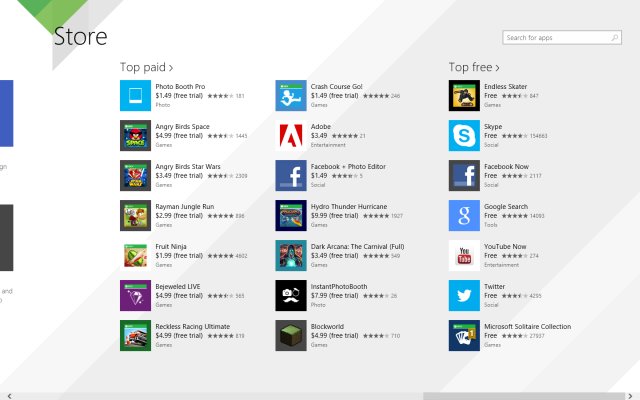
Task: Select the Bejeweled LIVE icon
Action: [x=135, y=296]
